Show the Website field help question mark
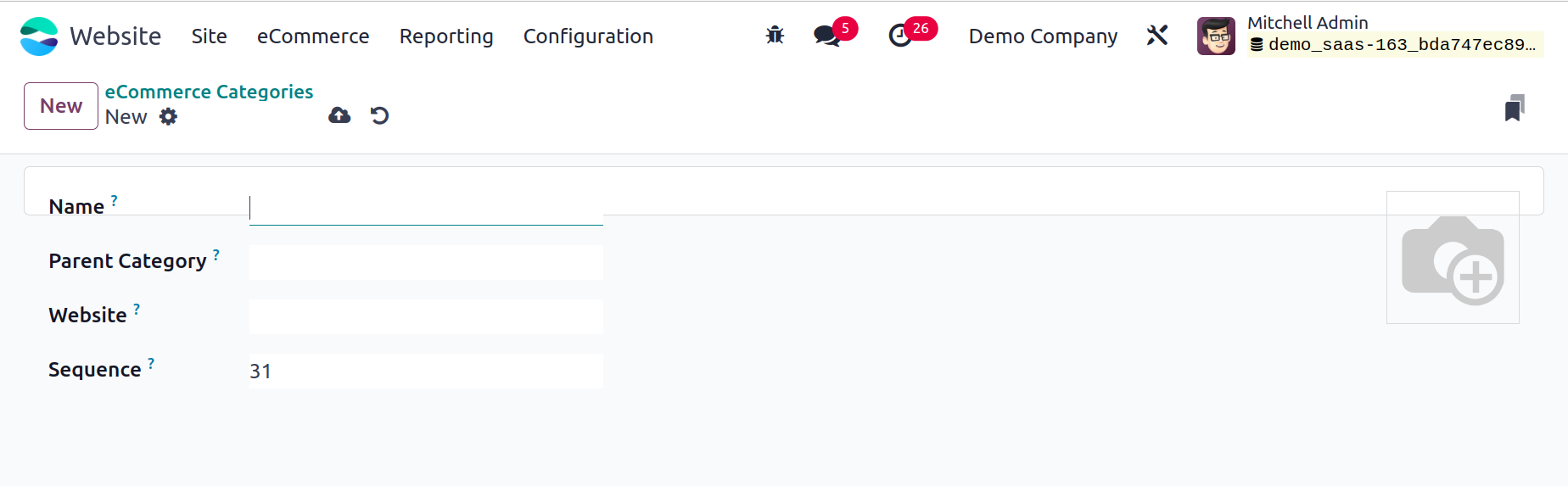The width and height of the screenshot is (1568, 486). tap(137, 309)
